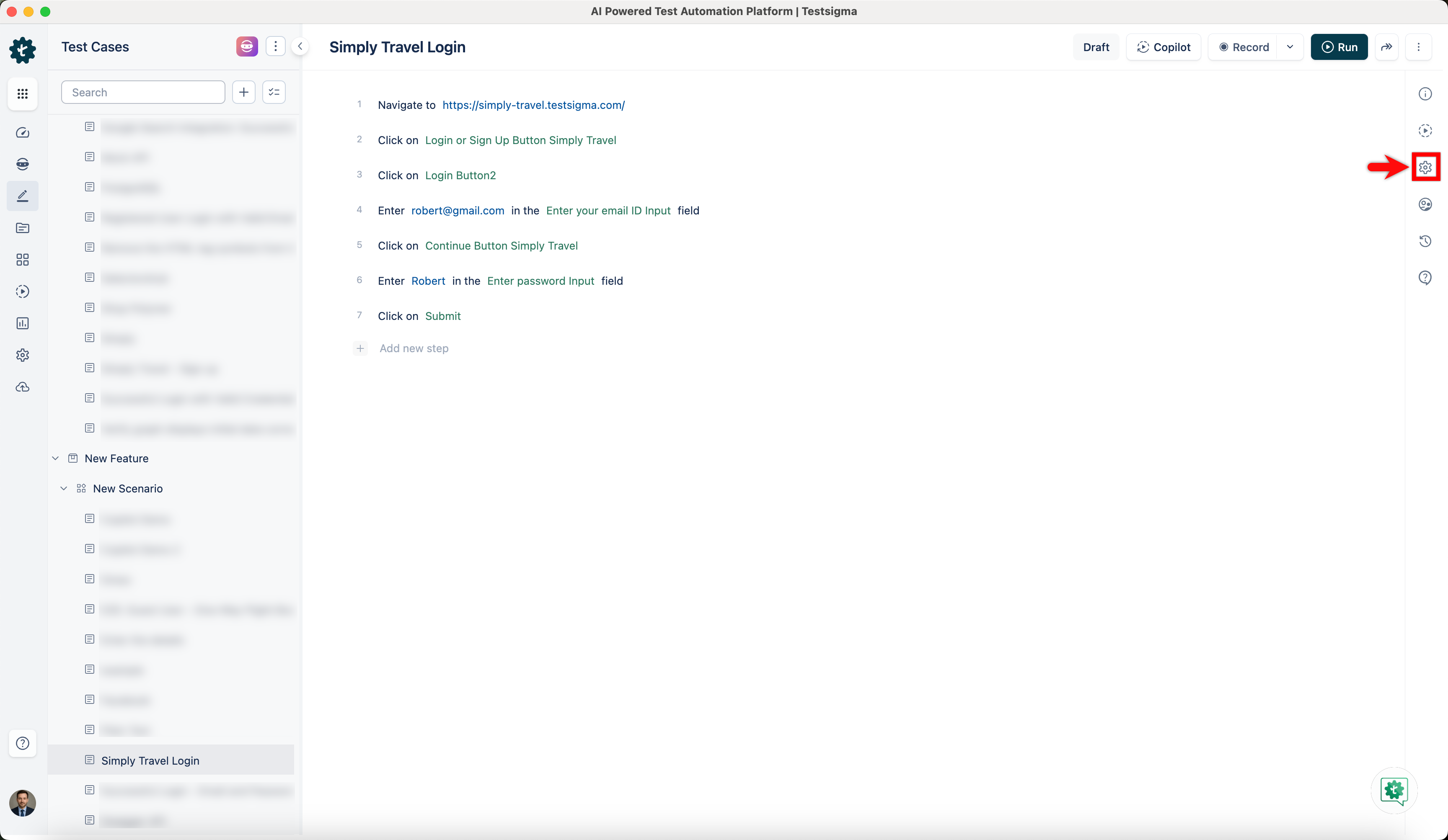1448x840 pixels.
Task: Open the Record dropdown chevron
Action: coord(1290,46)
